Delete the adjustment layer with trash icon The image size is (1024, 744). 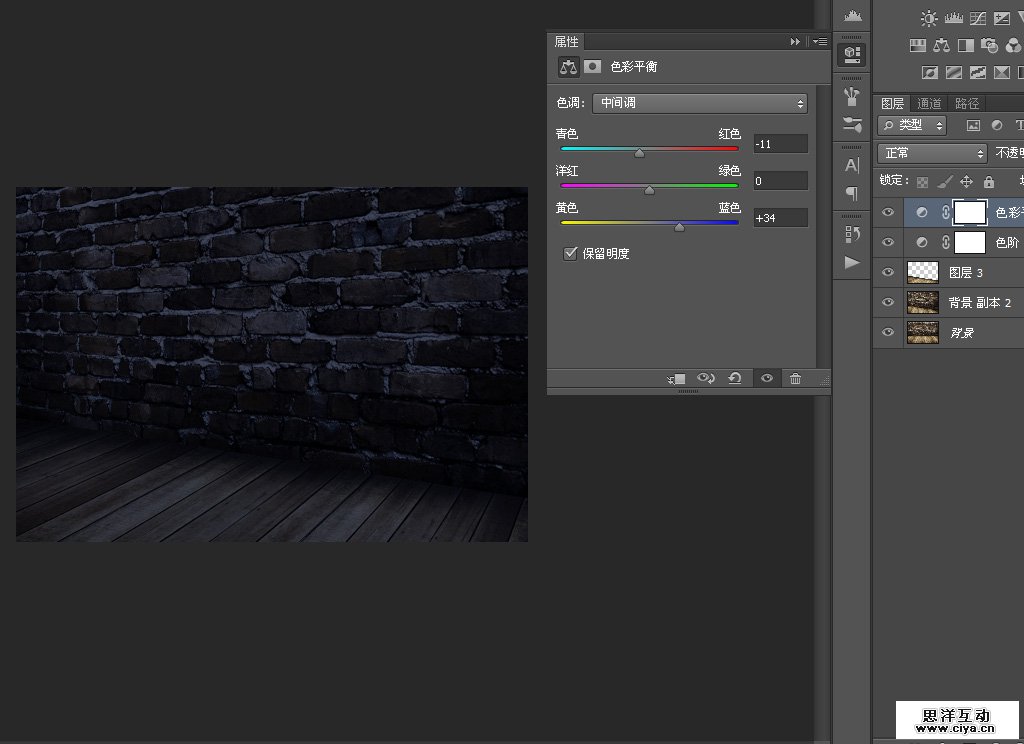click(x=795, y=378)
